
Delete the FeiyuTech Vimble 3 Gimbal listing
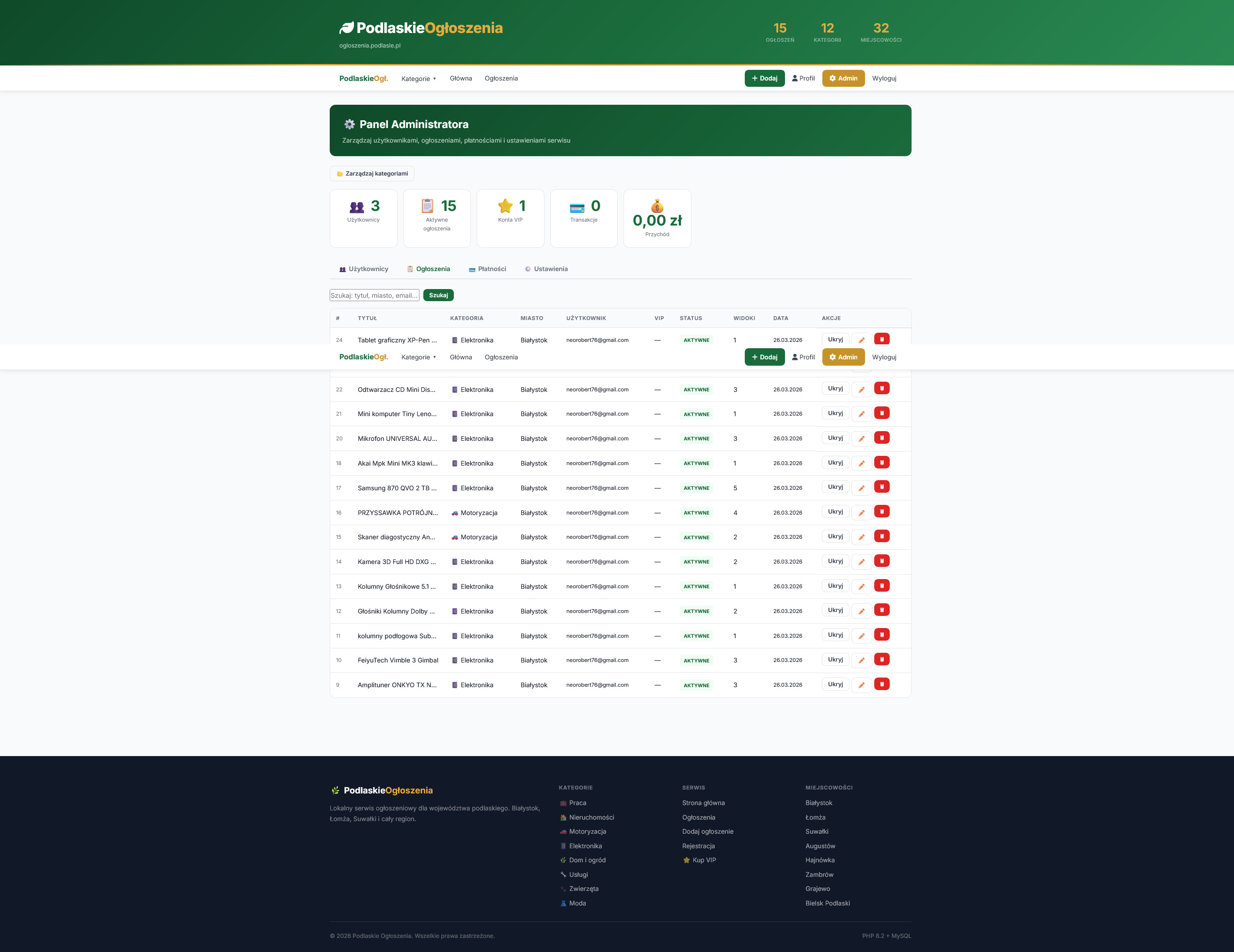point(881,660)
